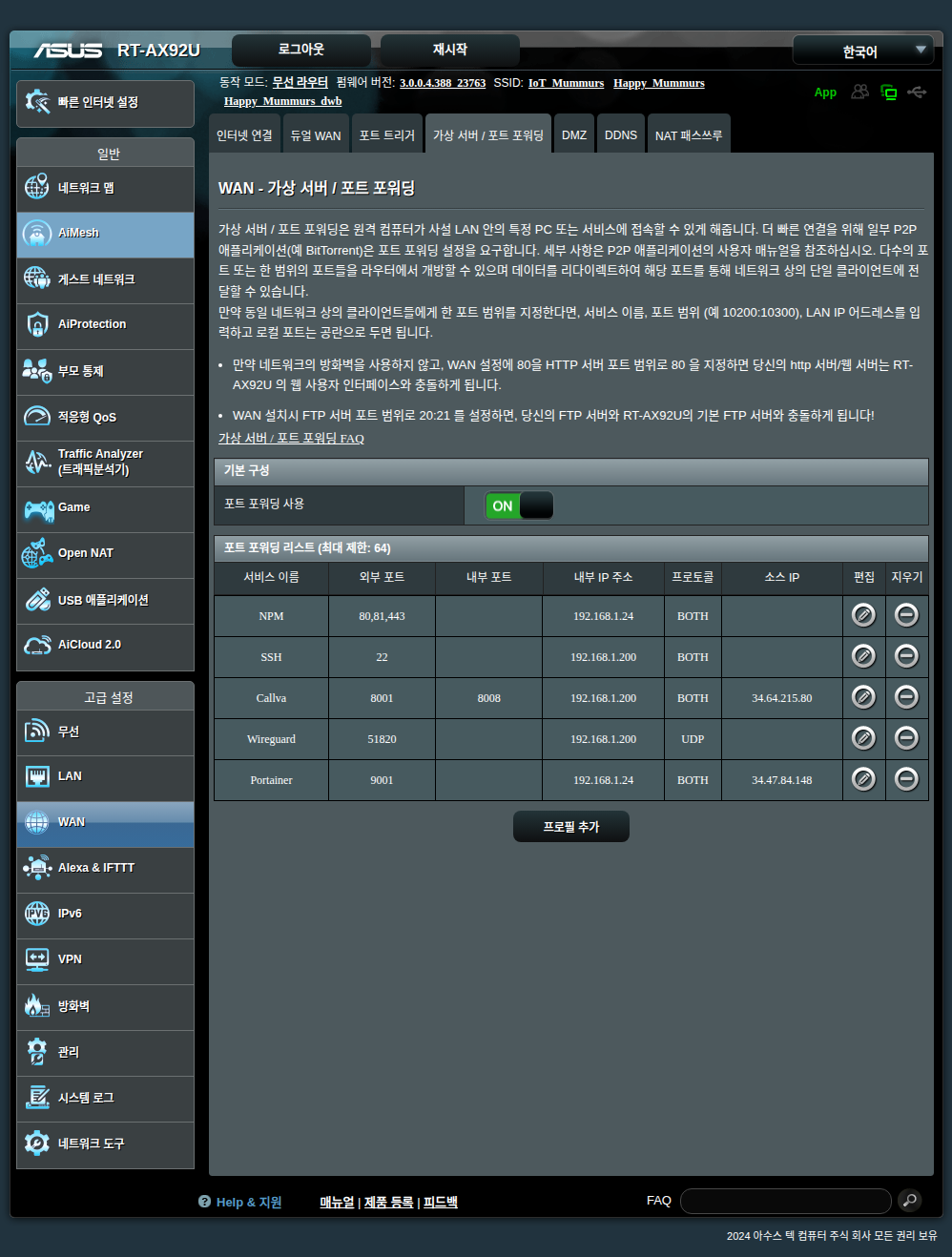The width and height of the screenshot is (952, 1257).
Task: Open the 포트 트리거 tab
Action: click(386, 135)
